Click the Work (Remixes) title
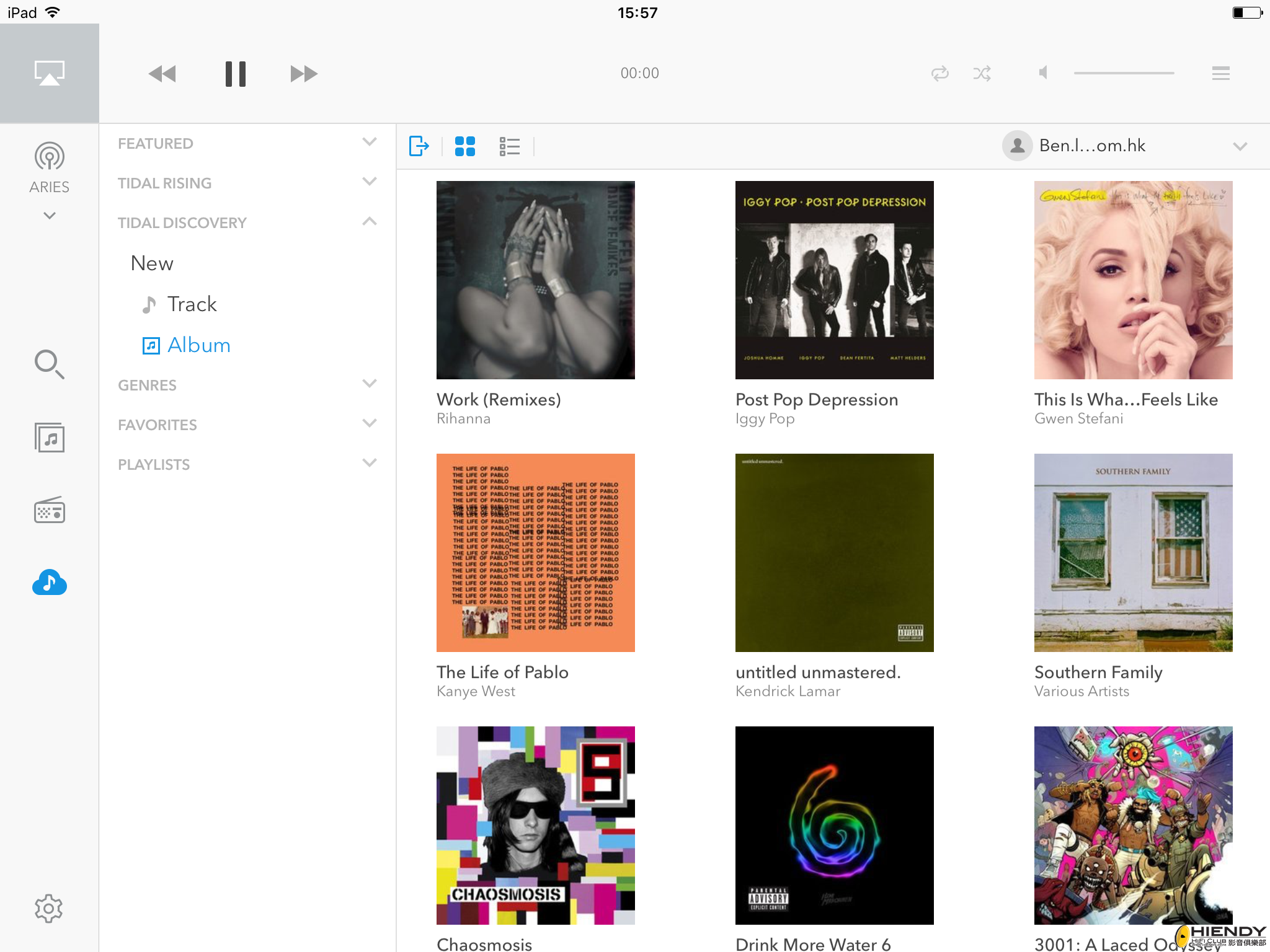 (499, 400)
